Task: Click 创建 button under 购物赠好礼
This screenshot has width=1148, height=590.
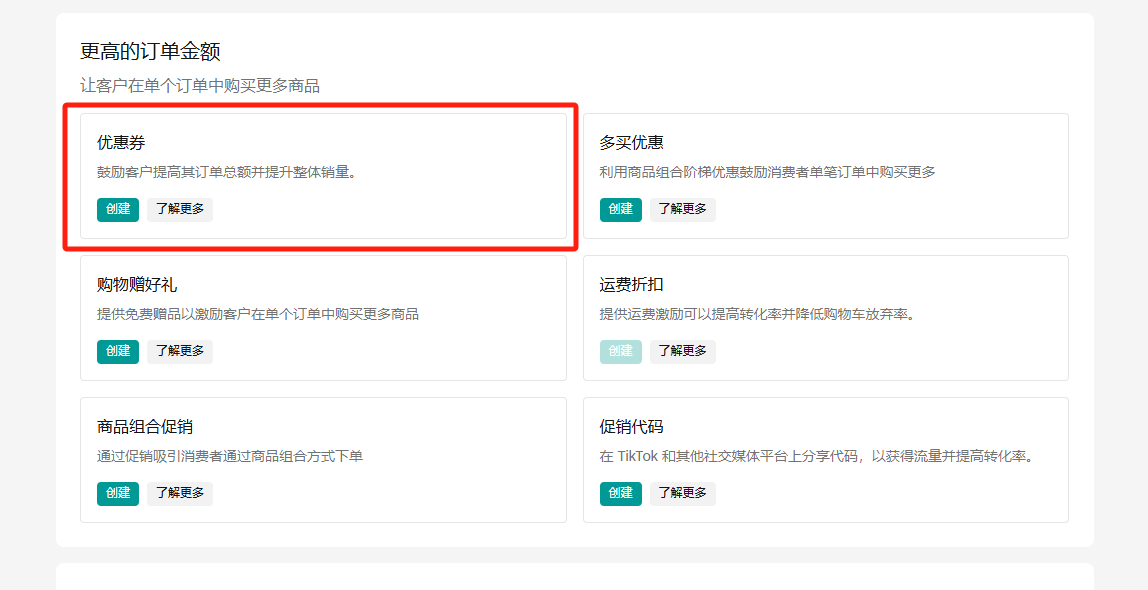Action: [x=118, y=351]
